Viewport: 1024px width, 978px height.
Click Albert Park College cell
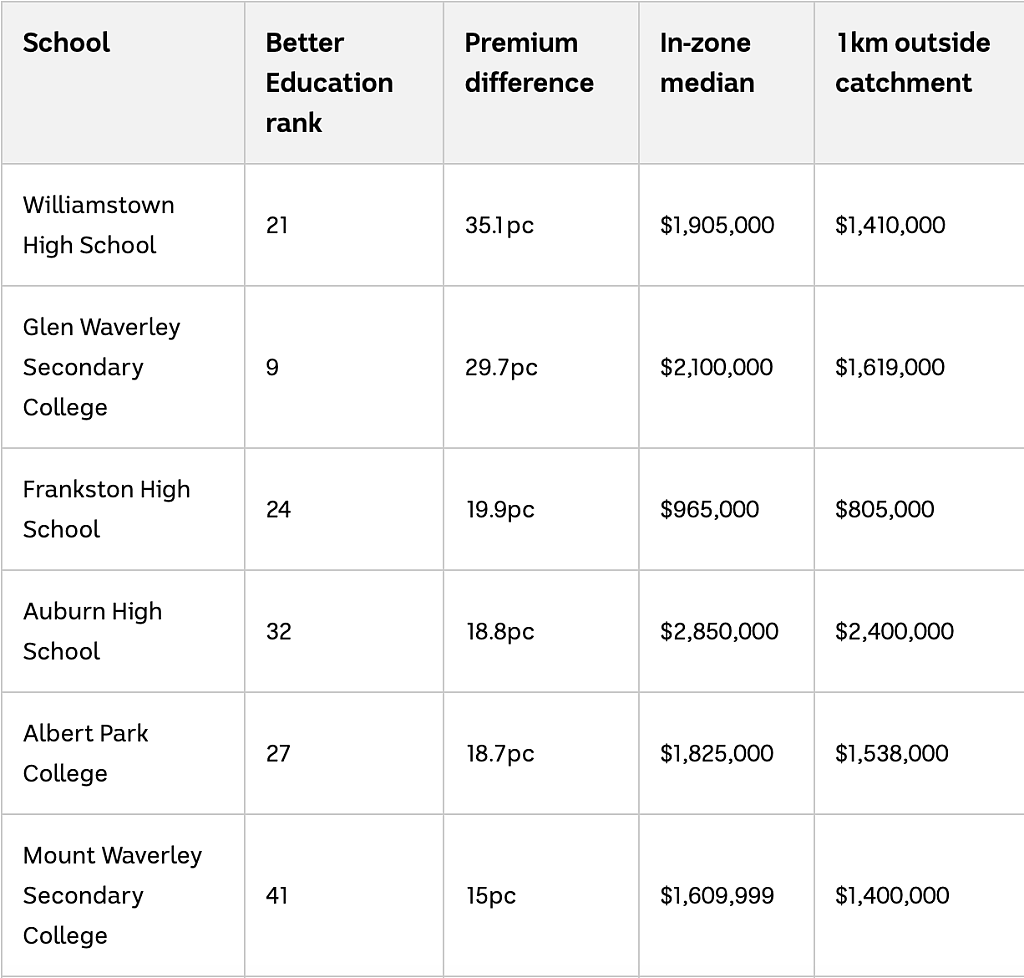coord(86,753)
